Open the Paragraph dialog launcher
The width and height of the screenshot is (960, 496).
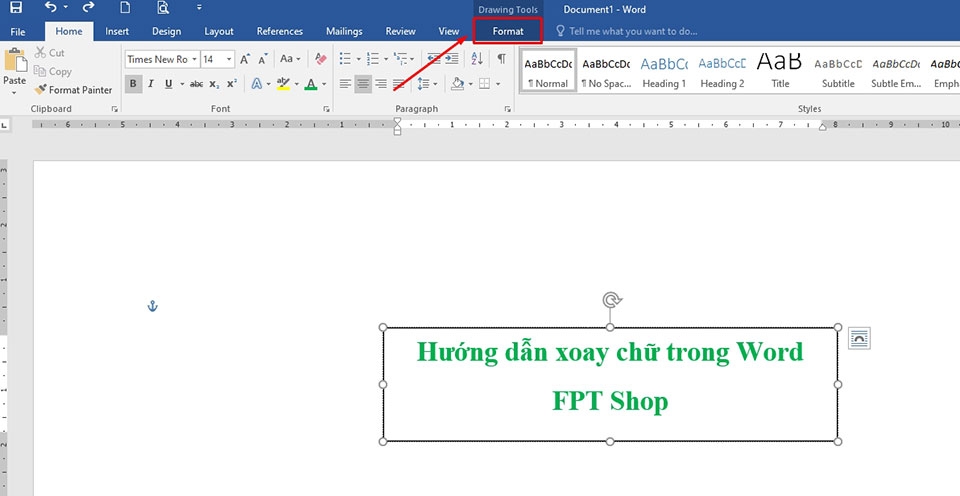508,109
